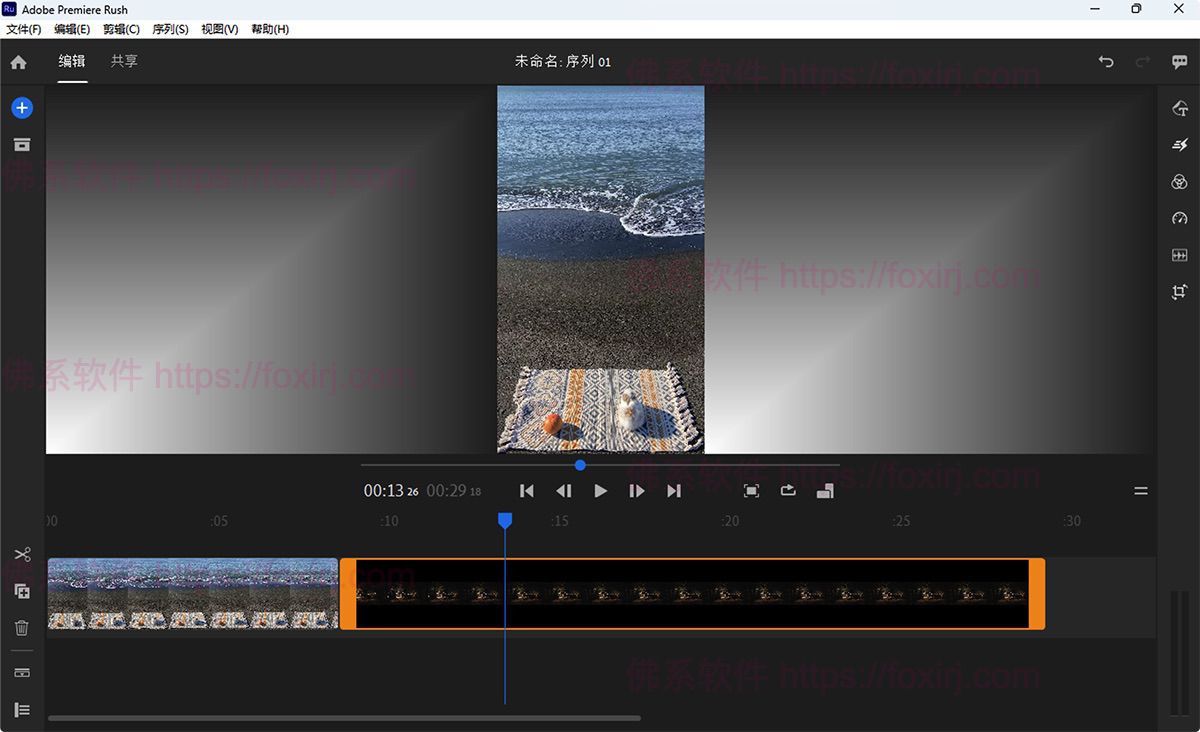Open the Speed panel icon

coord(1179,219)
